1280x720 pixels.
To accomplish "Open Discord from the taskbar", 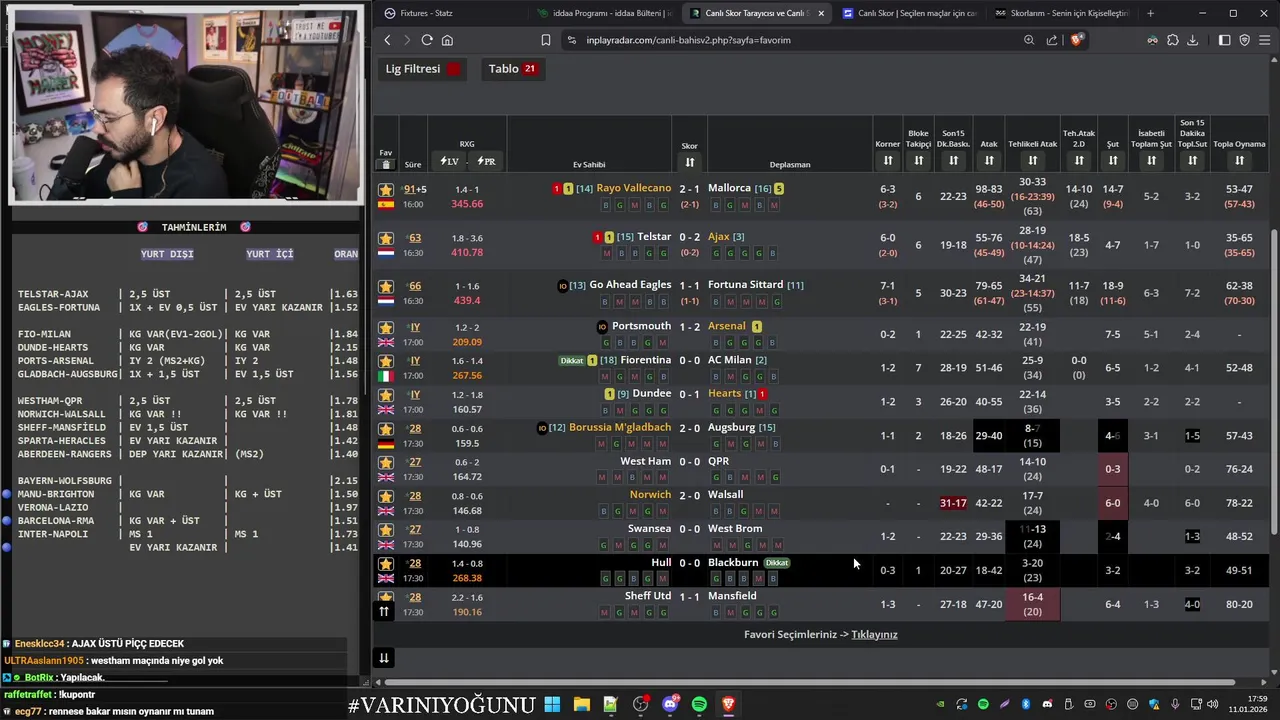I will 670,704.
